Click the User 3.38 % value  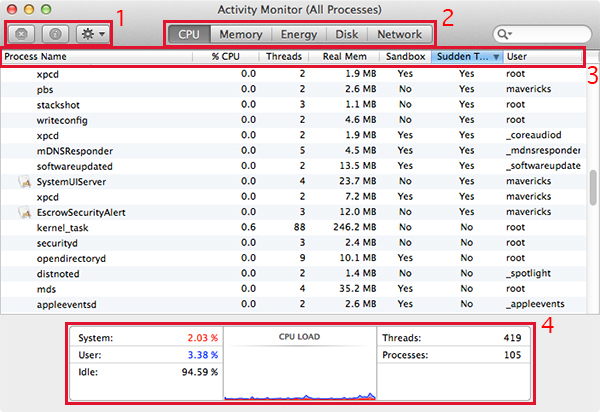point(202,355)
